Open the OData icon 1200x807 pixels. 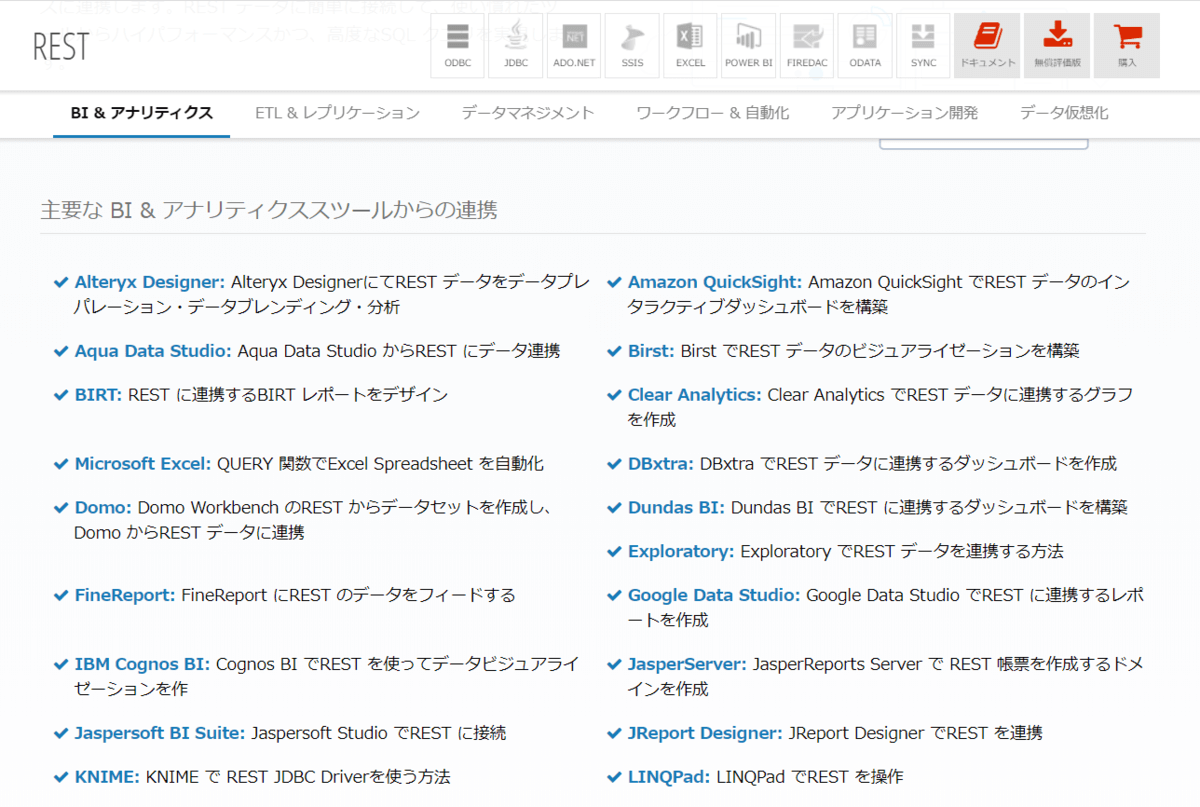point(865,46)
